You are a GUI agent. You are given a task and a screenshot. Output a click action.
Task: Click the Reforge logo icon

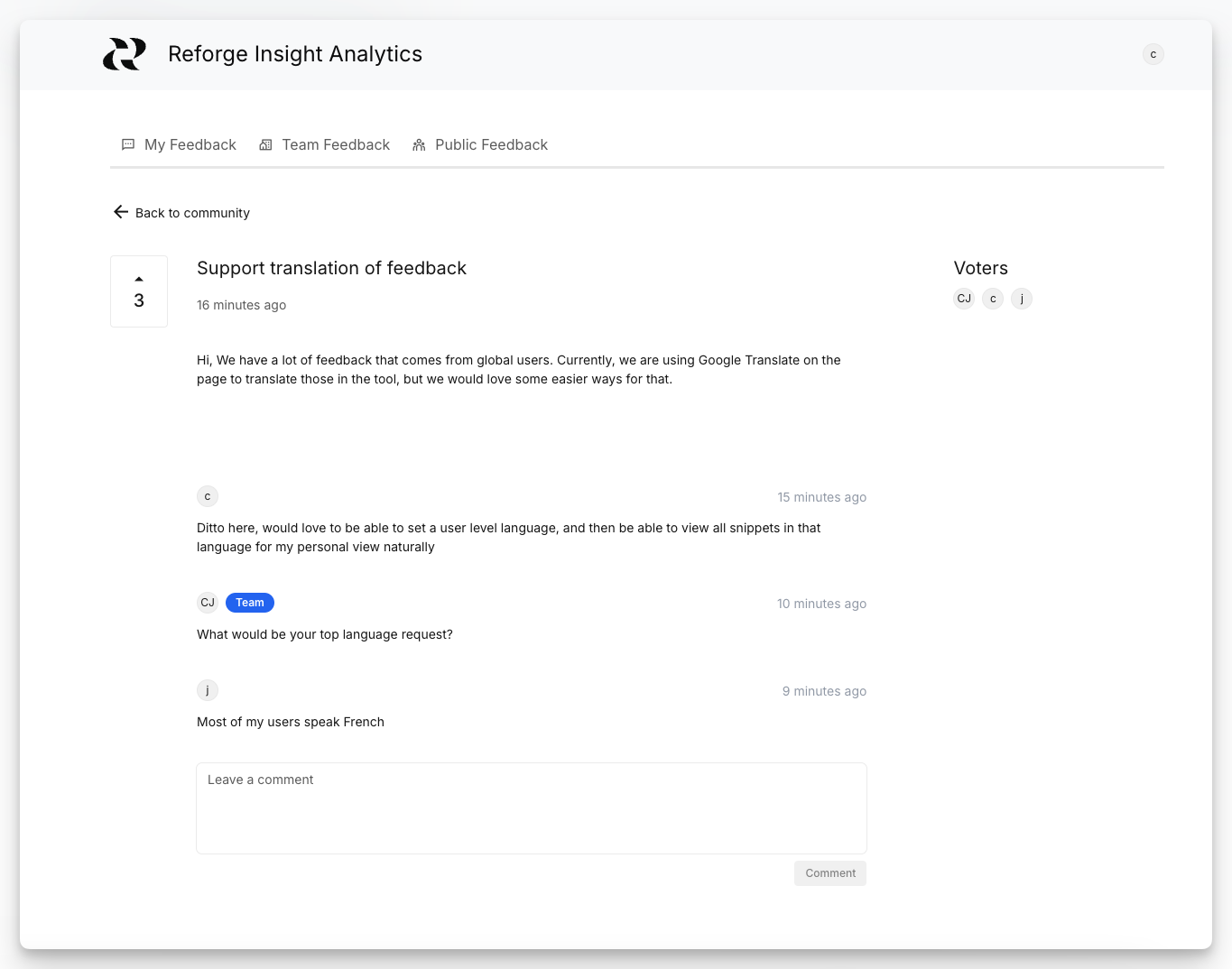[125, 54]
